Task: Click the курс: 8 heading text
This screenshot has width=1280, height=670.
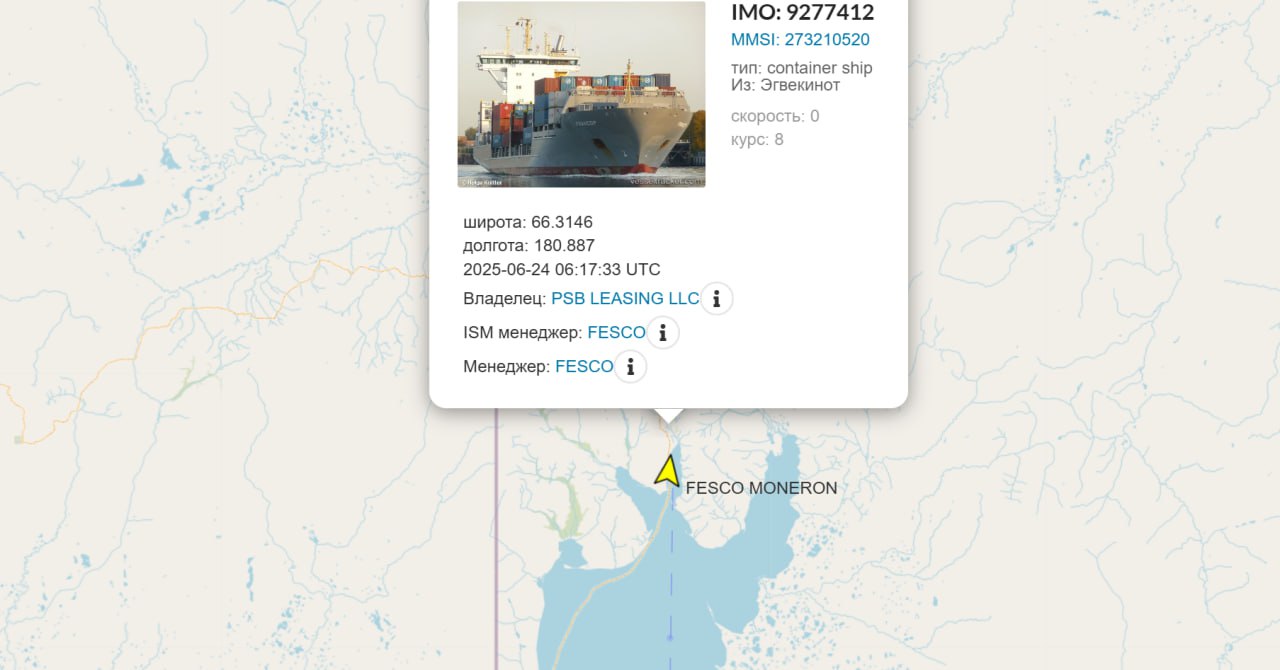Action: (x=757, y=139)
